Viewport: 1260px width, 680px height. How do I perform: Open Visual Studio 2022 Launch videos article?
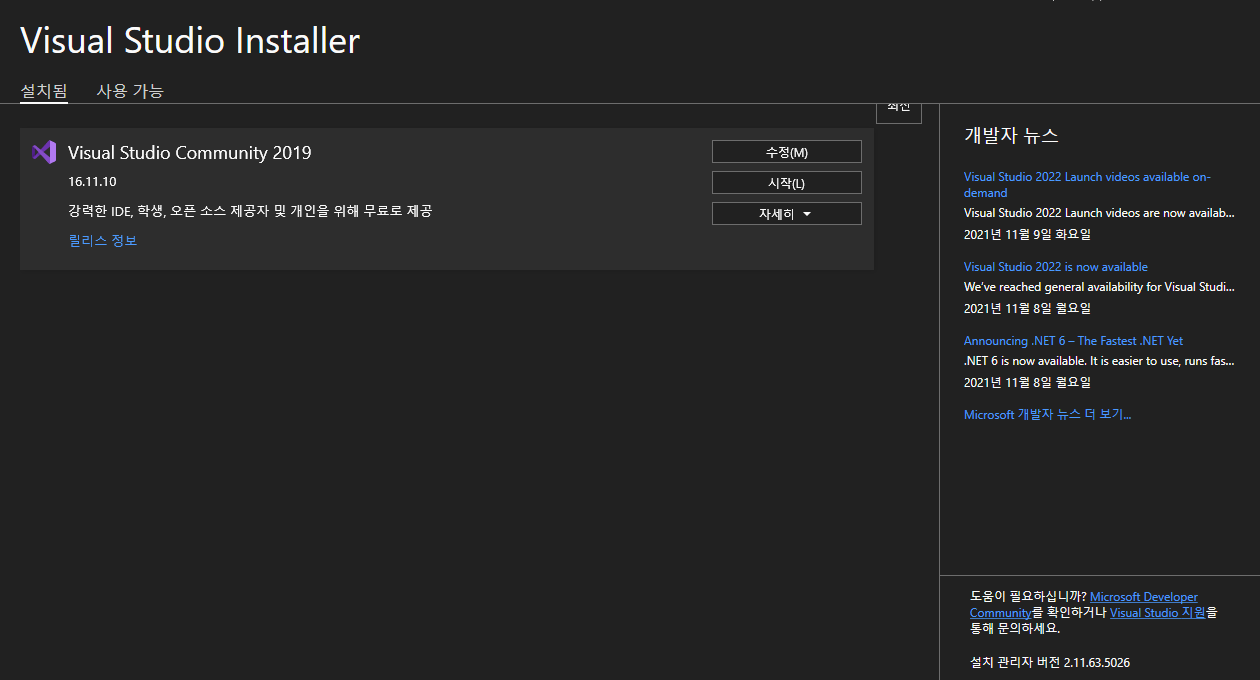tap(1087, 185)
